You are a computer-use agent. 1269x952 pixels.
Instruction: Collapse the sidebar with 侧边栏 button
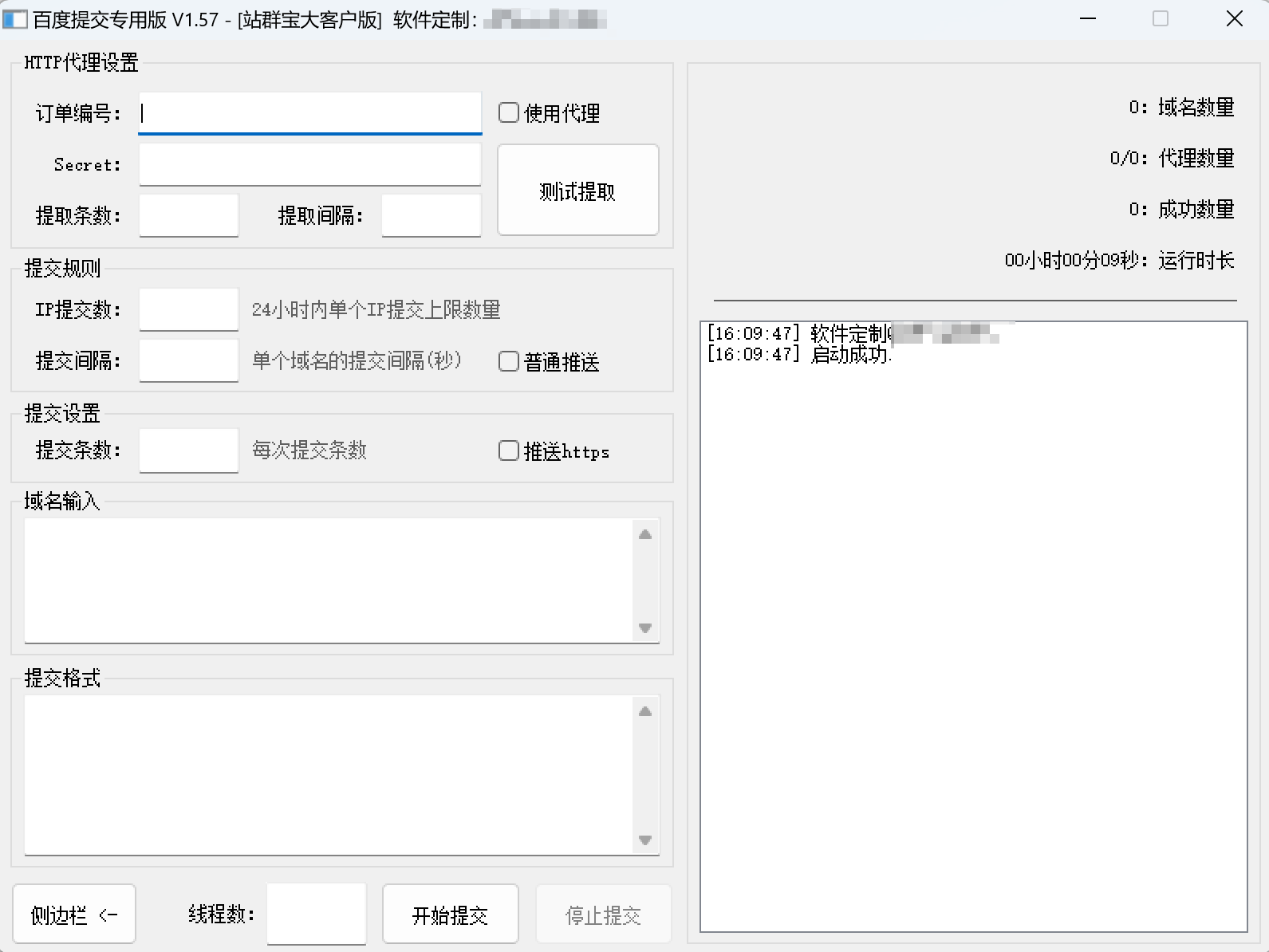tap(74, 914)
